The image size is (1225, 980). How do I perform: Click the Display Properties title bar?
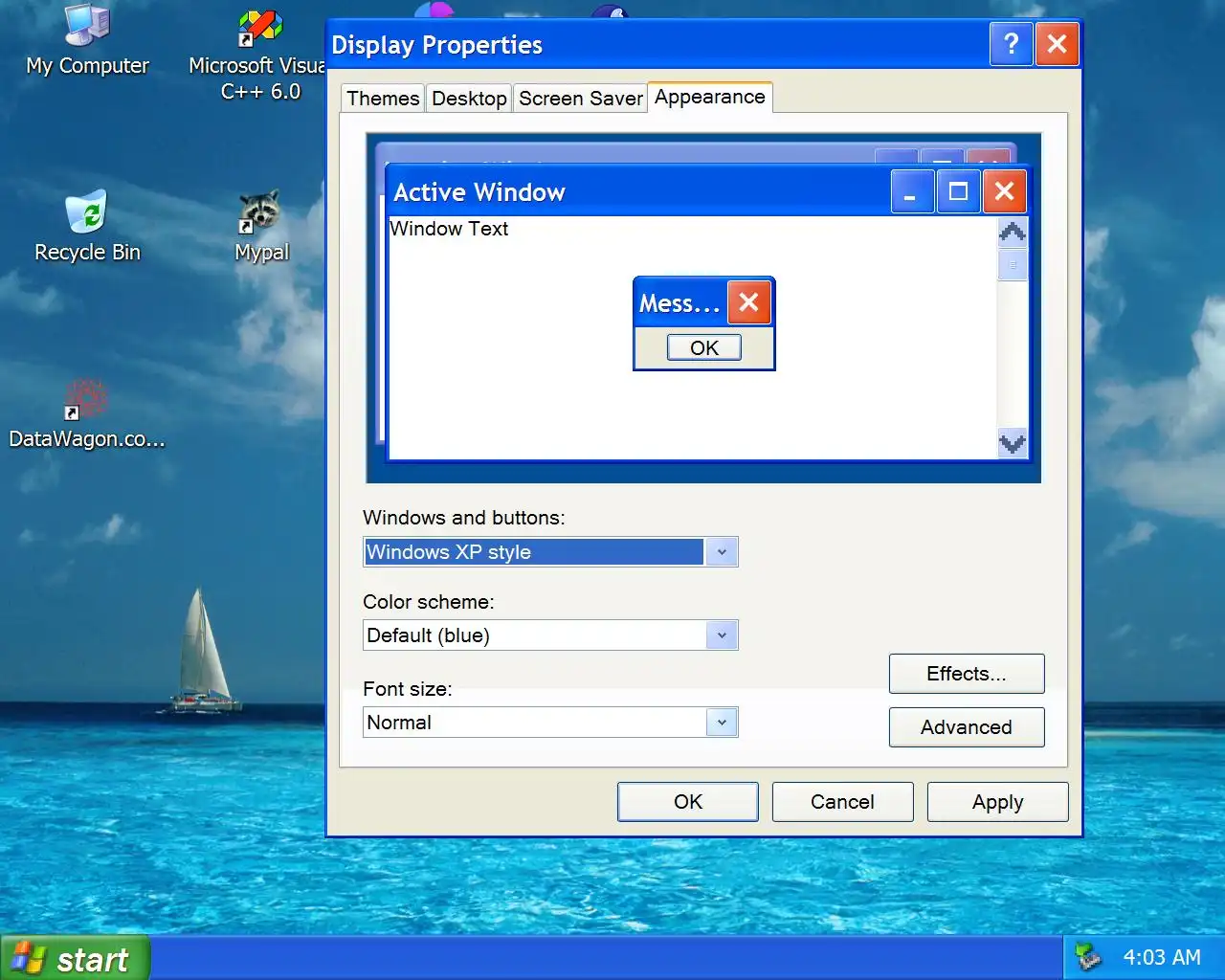point(657,44)
